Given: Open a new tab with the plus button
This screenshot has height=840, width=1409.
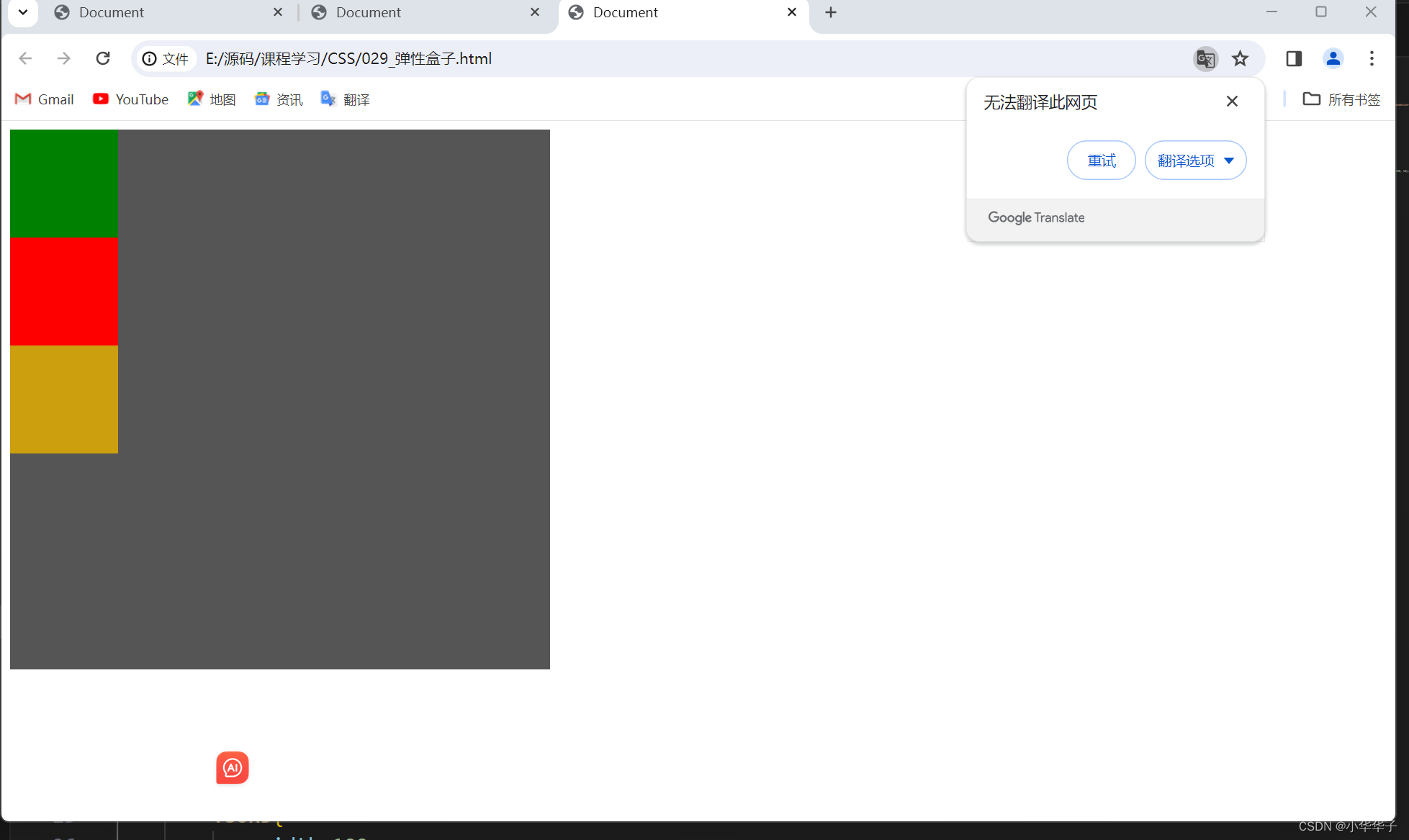Looking at the screenshot, I should pos(831,12).
